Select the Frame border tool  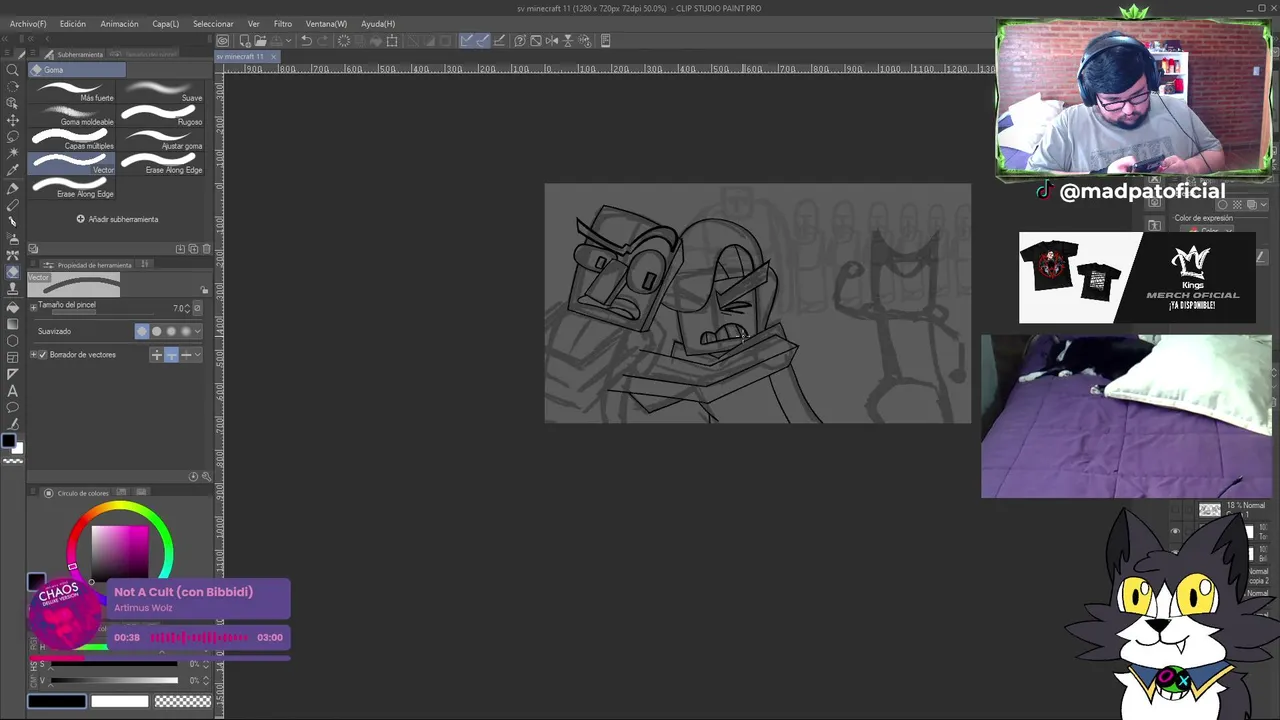tap(13, 358)
